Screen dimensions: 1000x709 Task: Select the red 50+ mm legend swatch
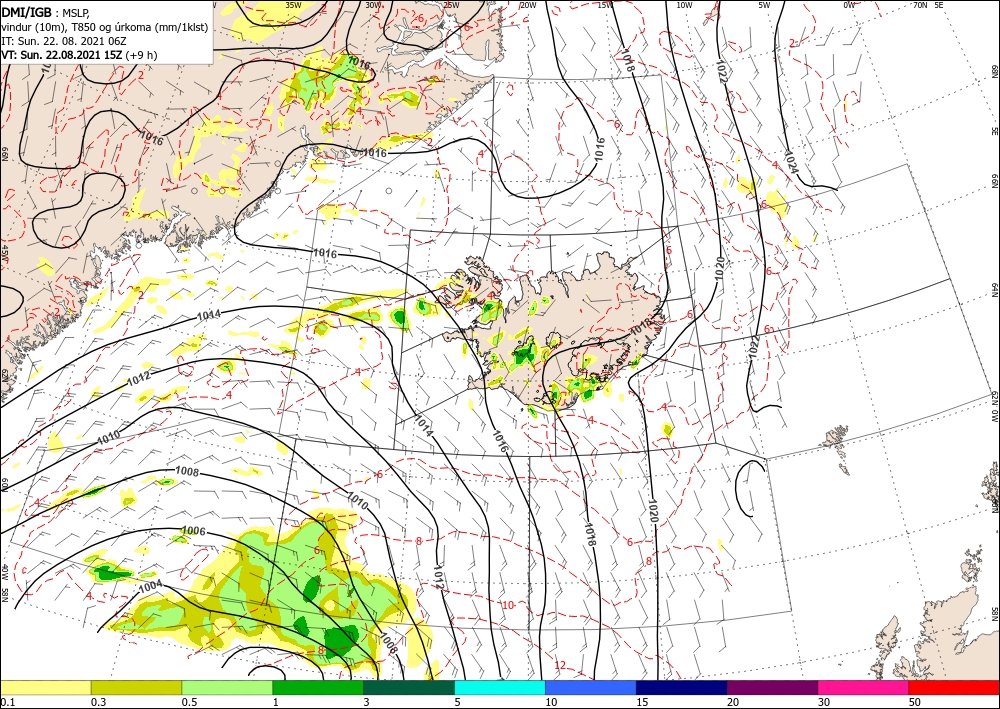[x=954, y=687]
